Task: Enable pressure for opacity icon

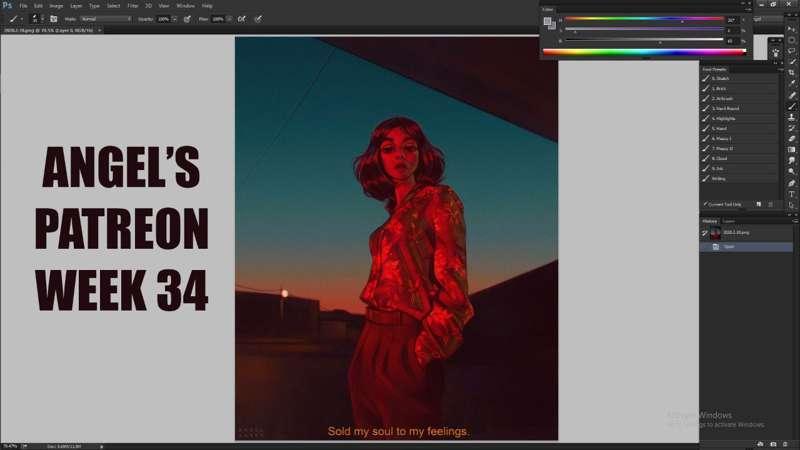Action: coord(187,19)
